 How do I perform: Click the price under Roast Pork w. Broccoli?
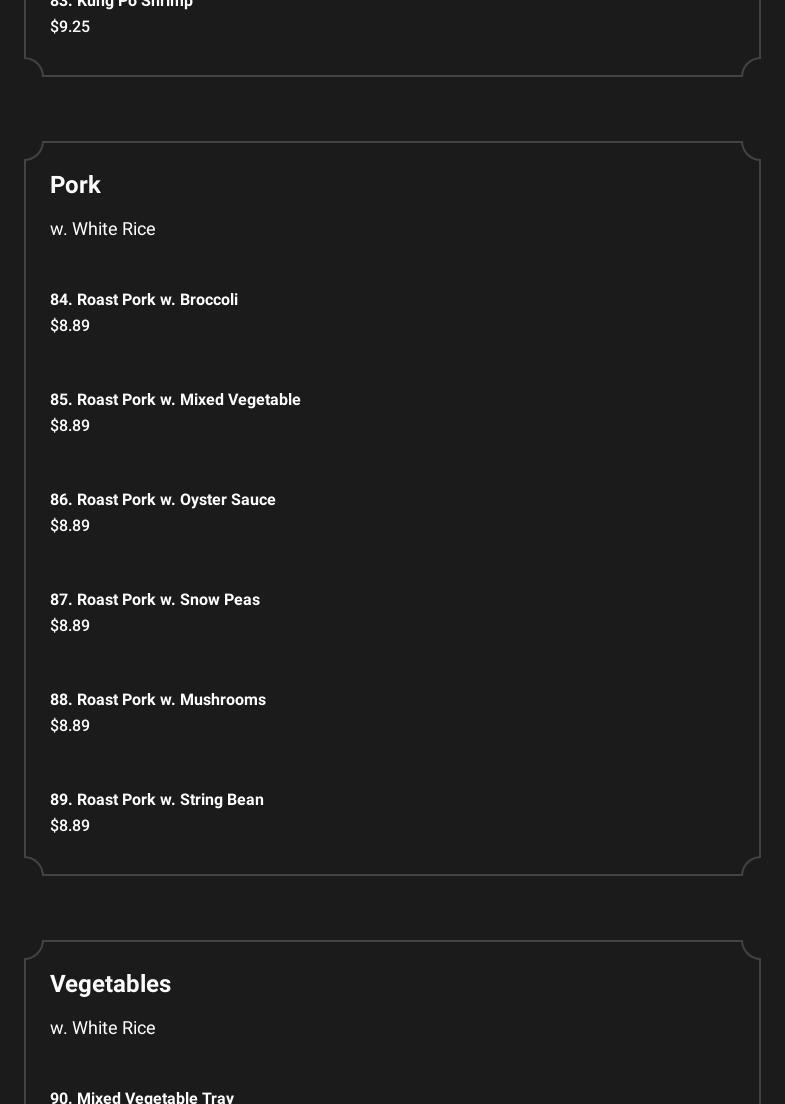click(70, 326)
